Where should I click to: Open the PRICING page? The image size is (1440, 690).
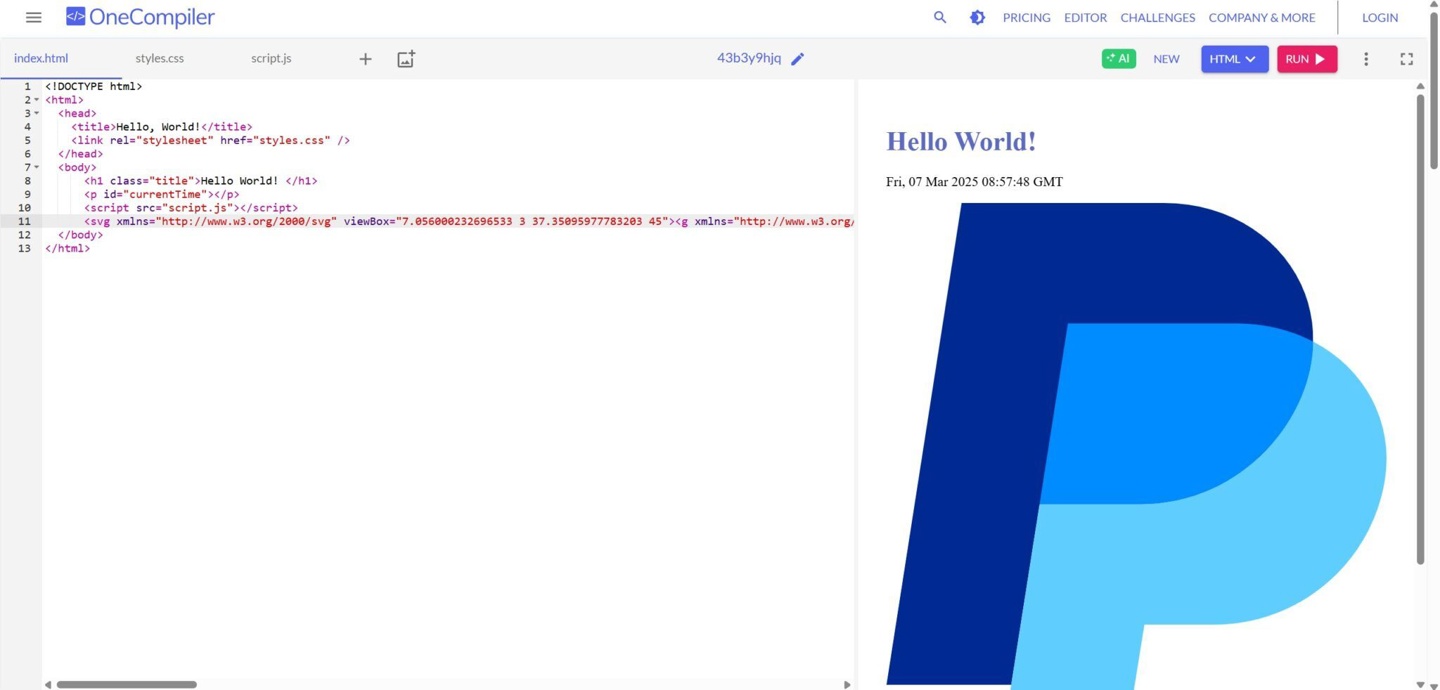[1026, 17]
